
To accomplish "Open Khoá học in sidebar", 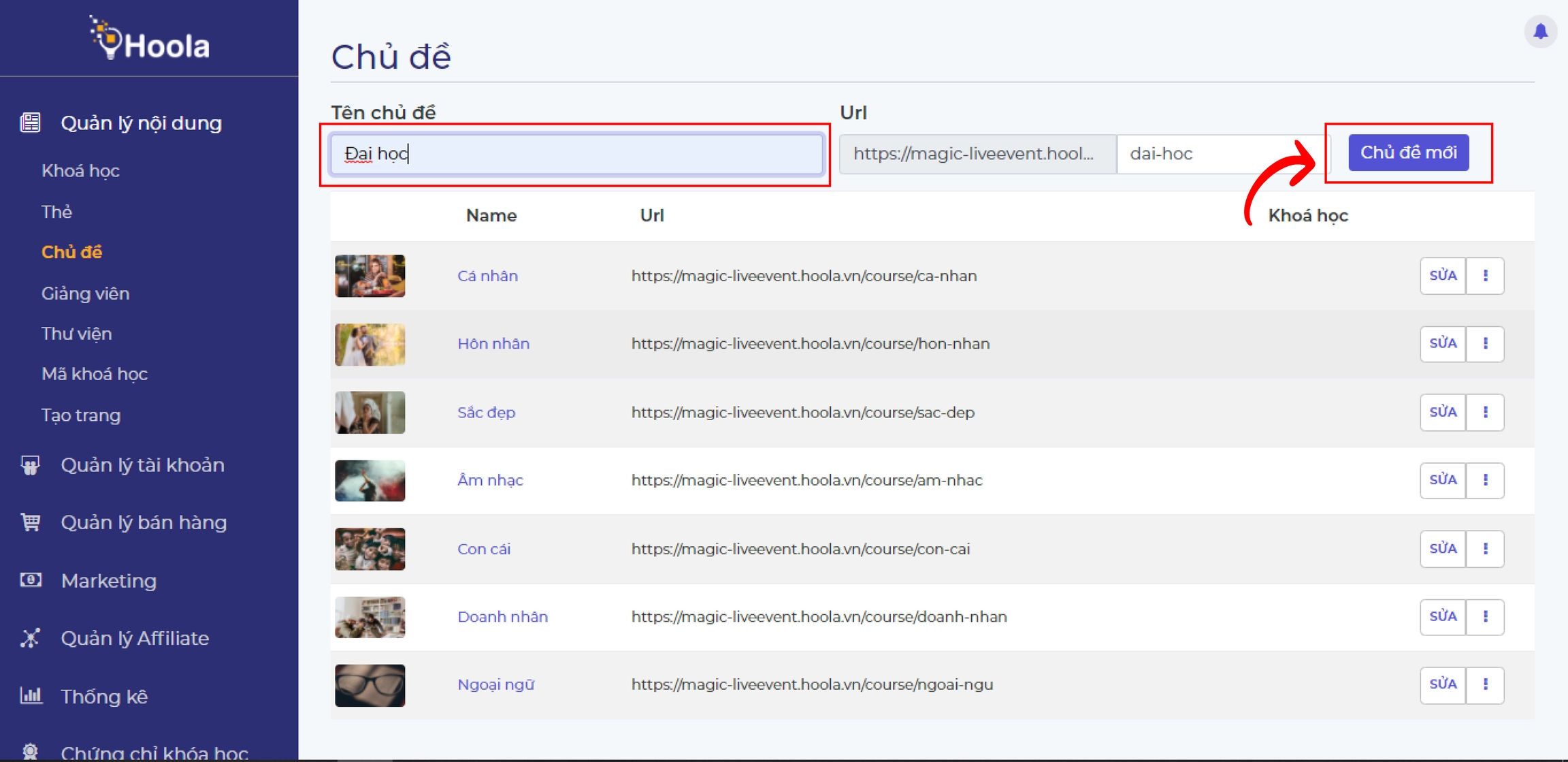I will pyautogui.click(x=80, y=171).
